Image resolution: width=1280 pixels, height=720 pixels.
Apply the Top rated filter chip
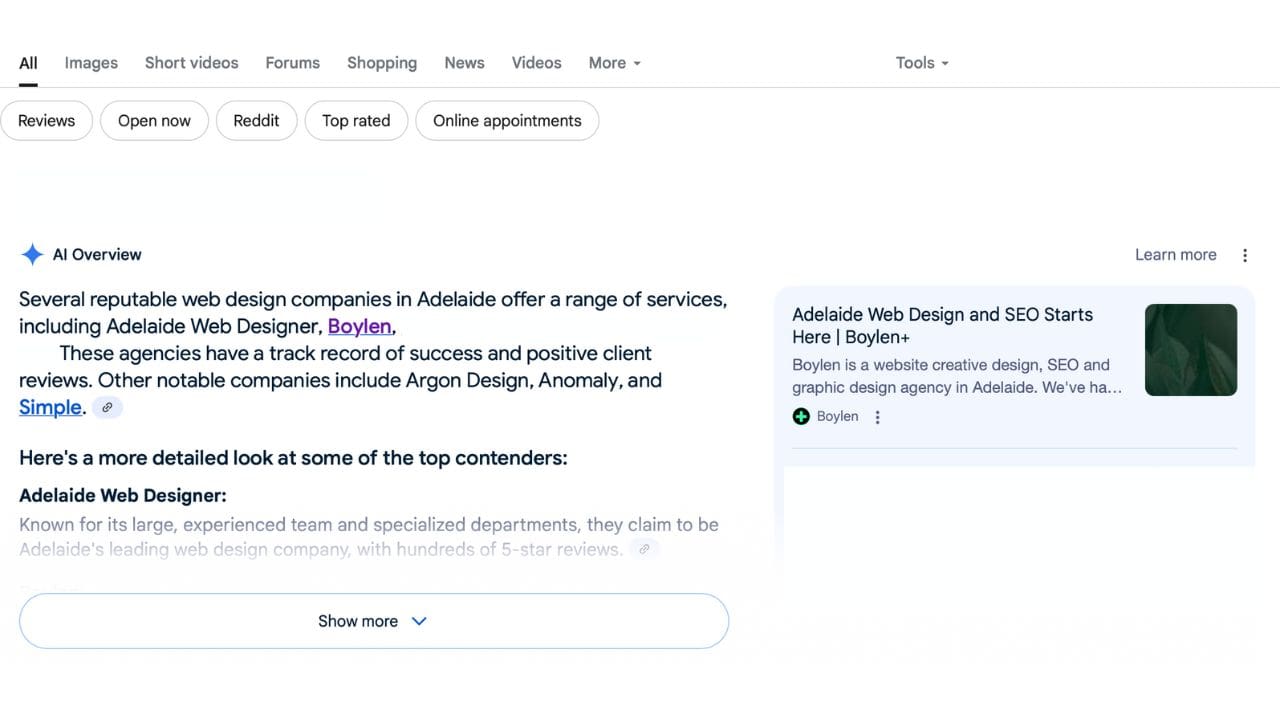coord(356,121)
